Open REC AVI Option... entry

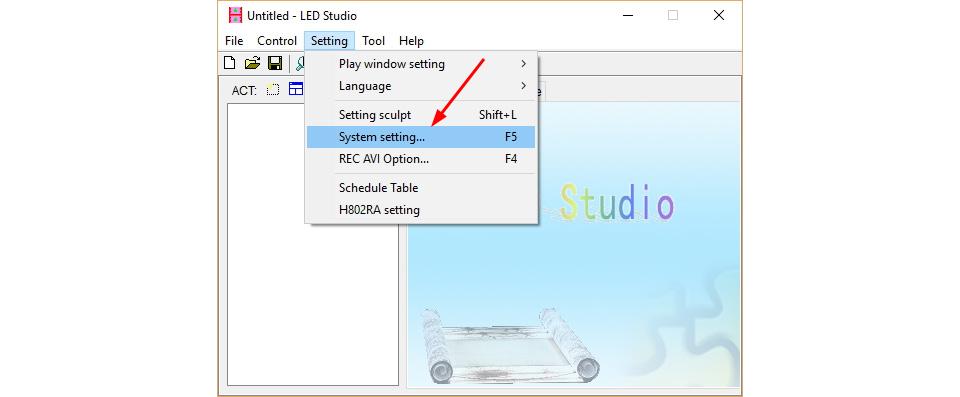[421, 159]
